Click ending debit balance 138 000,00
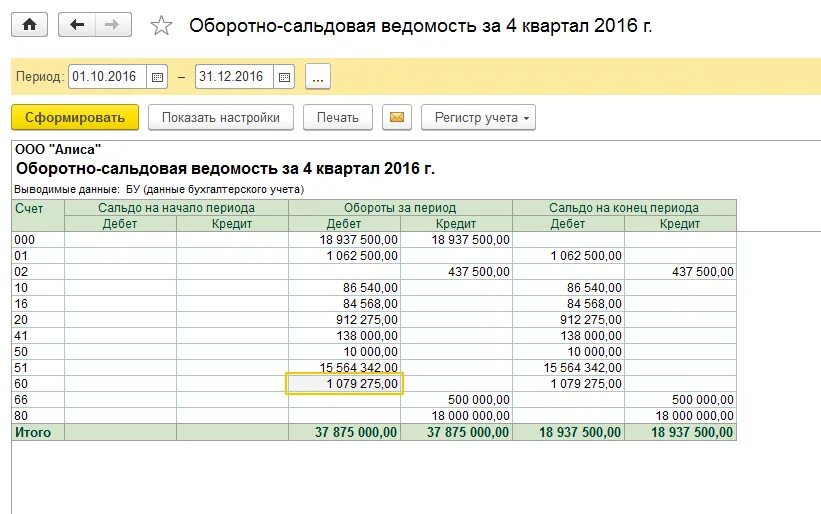Viewport: 821px width, 514px height. [x=568, y=336]
